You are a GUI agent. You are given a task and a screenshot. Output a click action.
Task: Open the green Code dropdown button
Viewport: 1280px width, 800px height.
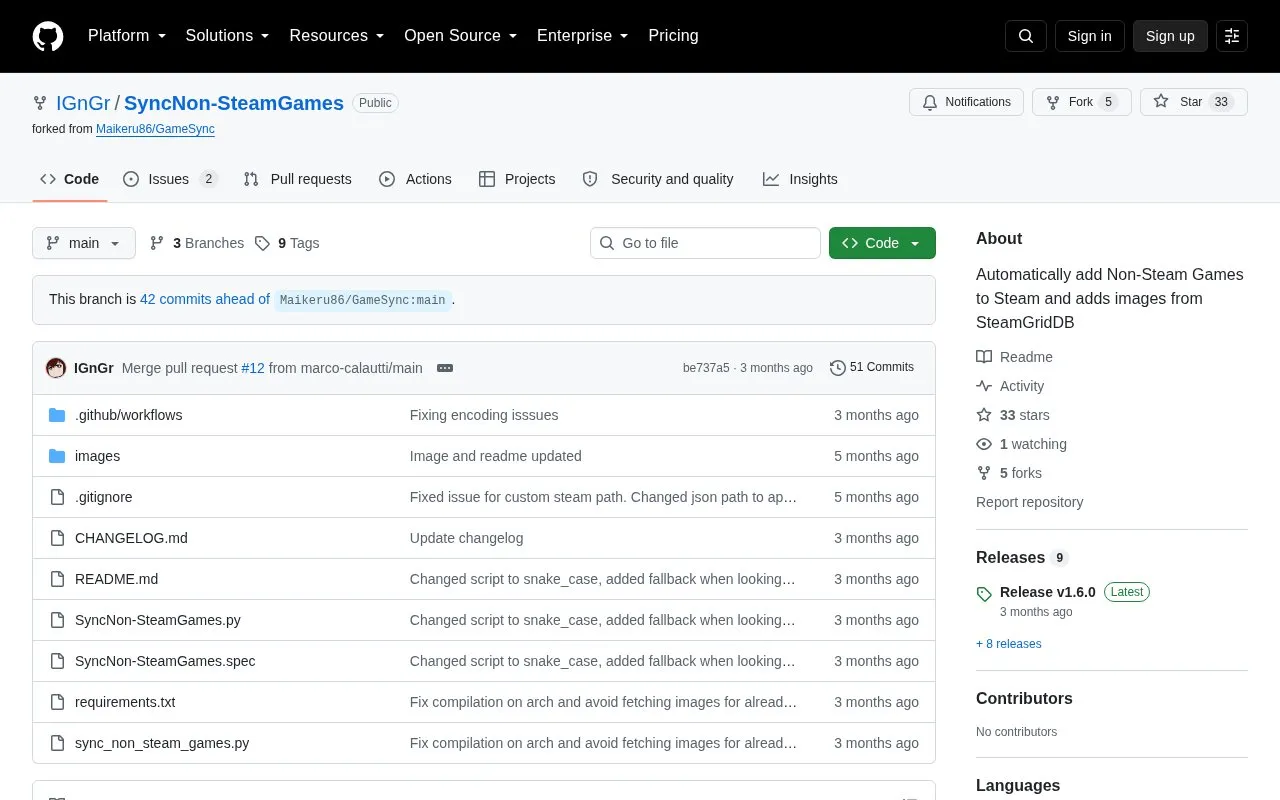882,243
